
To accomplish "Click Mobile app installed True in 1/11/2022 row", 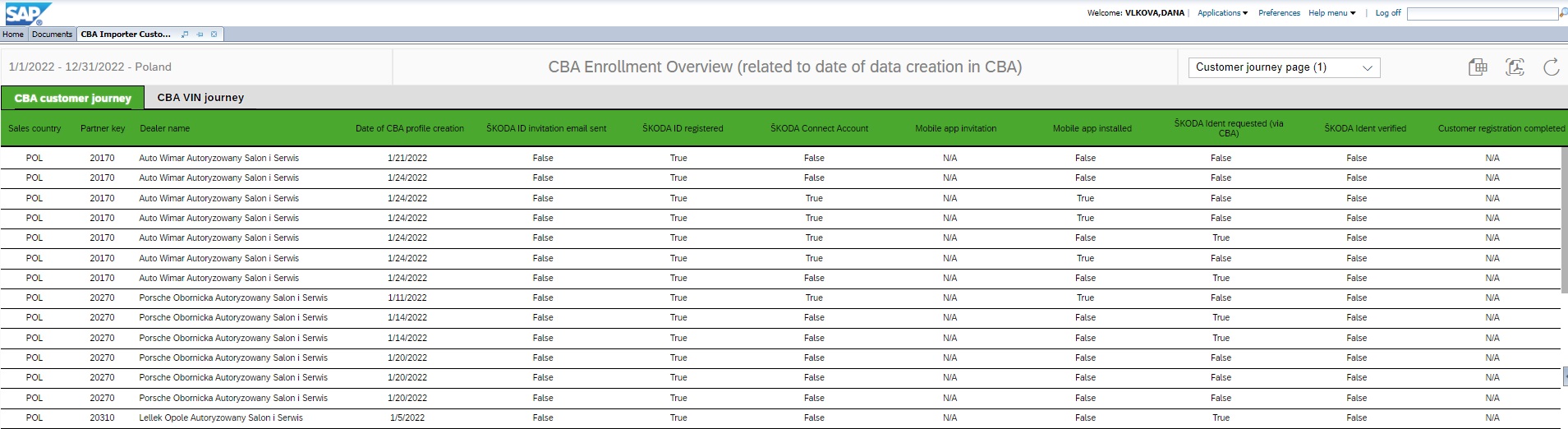I will point(1085,298).
